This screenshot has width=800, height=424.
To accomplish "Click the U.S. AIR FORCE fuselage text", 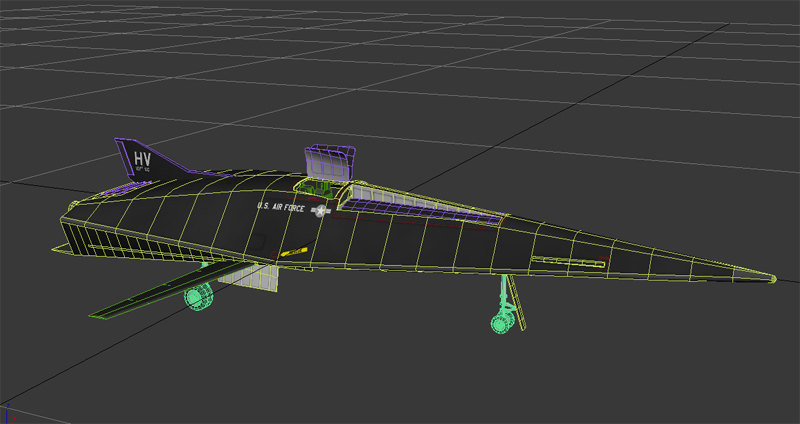I will point(281,207).
